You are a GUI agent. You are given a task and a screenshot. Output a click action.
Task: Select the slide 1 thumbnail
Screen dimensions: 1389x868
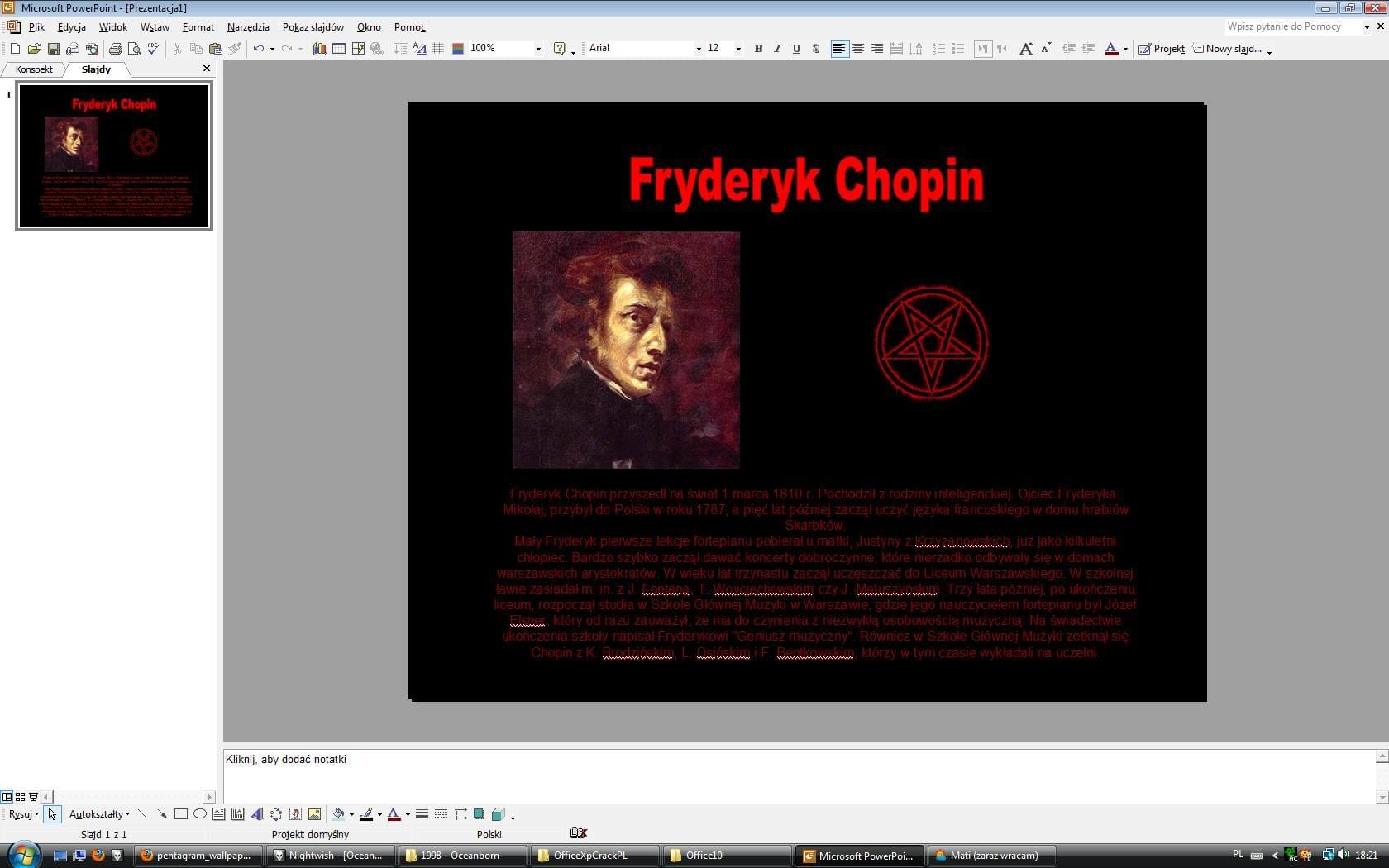tap(114, 155)
